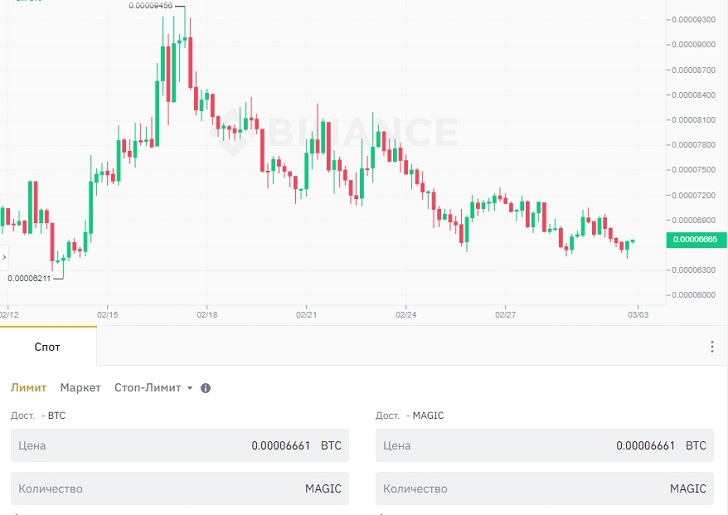Switch to Лимит order type
The width and height of the screenshot is (728, 515).
click(x=28, y=388)
